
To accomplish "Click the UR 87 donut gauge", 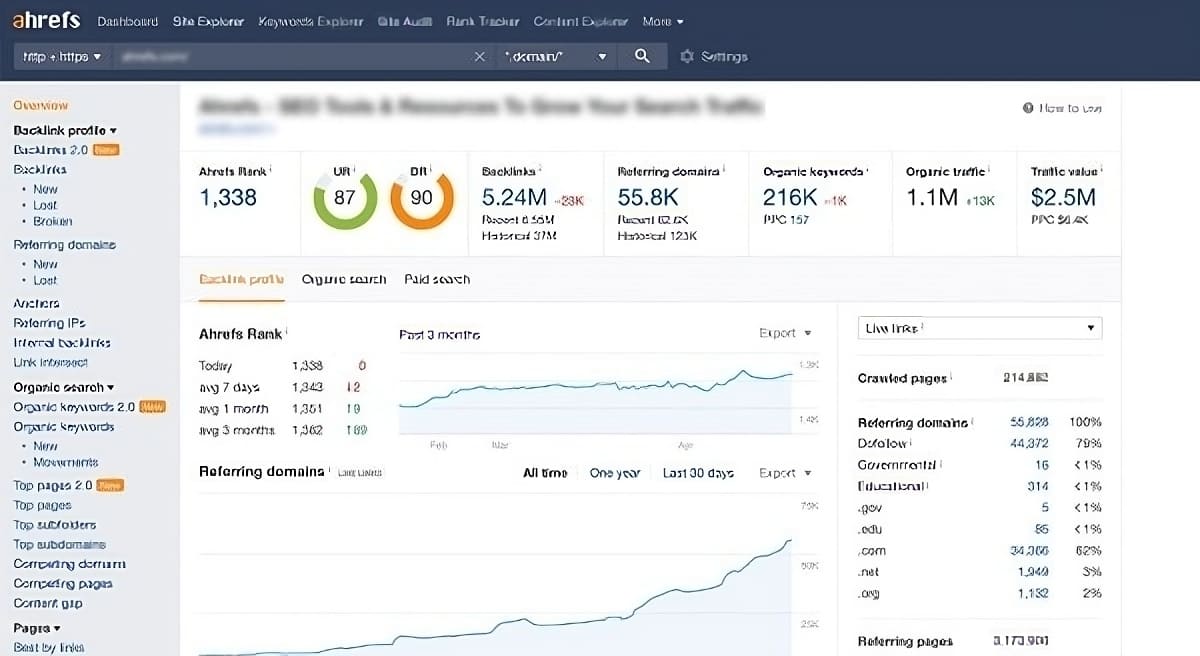I will 344,198.
